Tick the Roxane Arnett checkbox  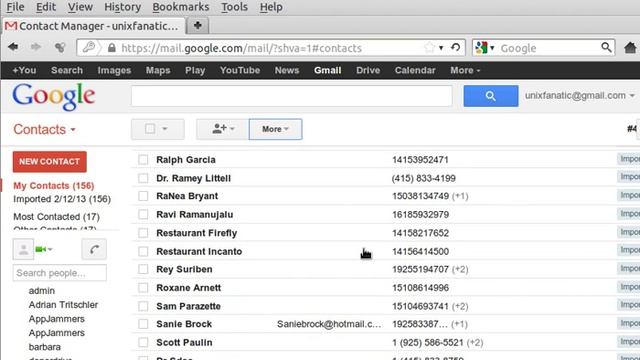pyautogui.click(x=143, y=287)
